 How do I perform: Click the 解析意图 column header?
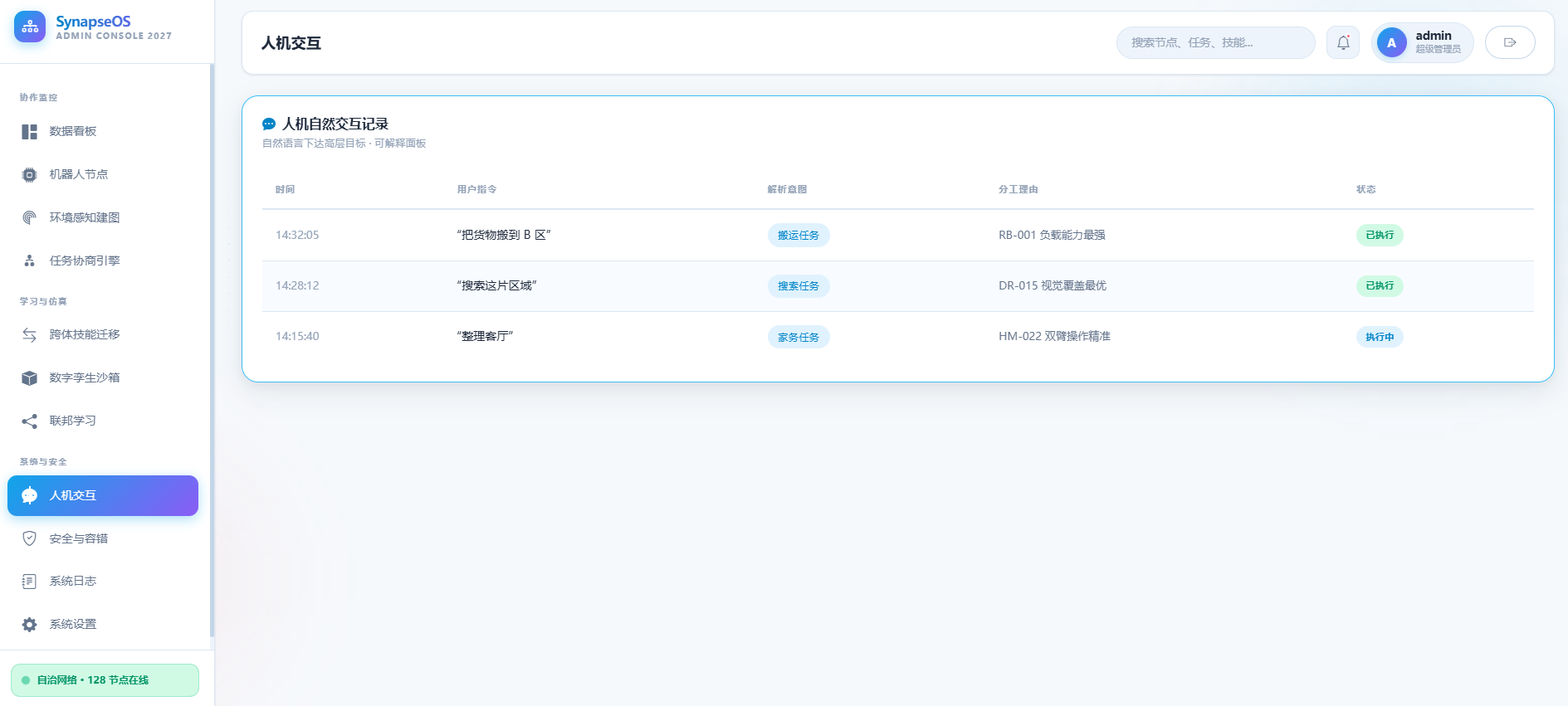pyautogui.click(x=787, y=189)
